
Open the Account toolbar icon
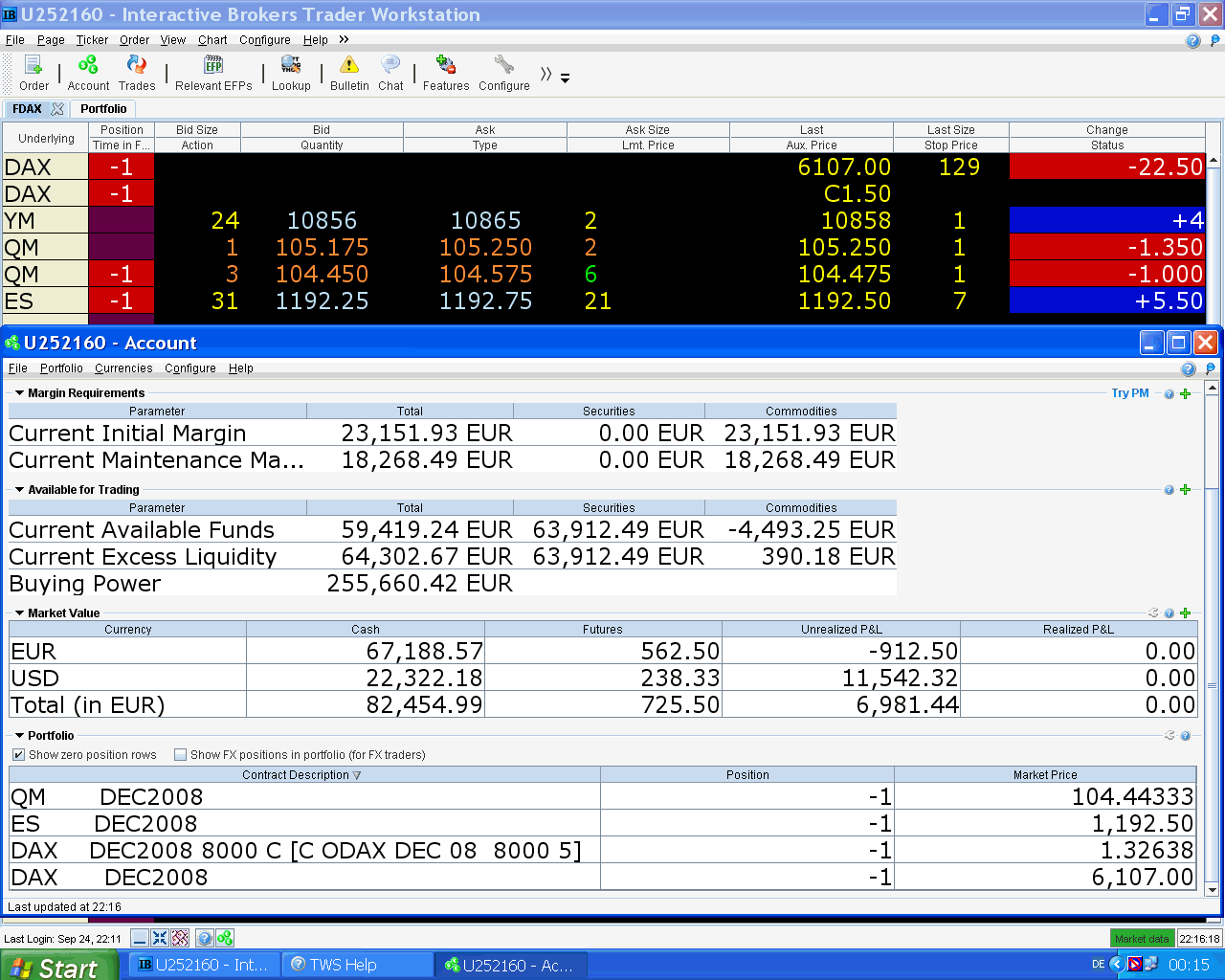[88, 65]
